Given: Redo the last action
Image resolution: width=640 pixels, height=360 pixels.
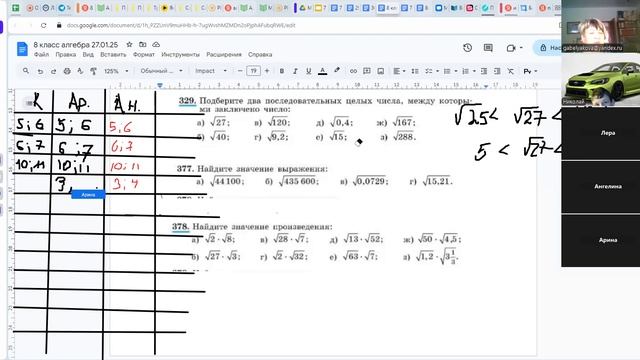Looking at the screenshot, I should click(53, 71).
